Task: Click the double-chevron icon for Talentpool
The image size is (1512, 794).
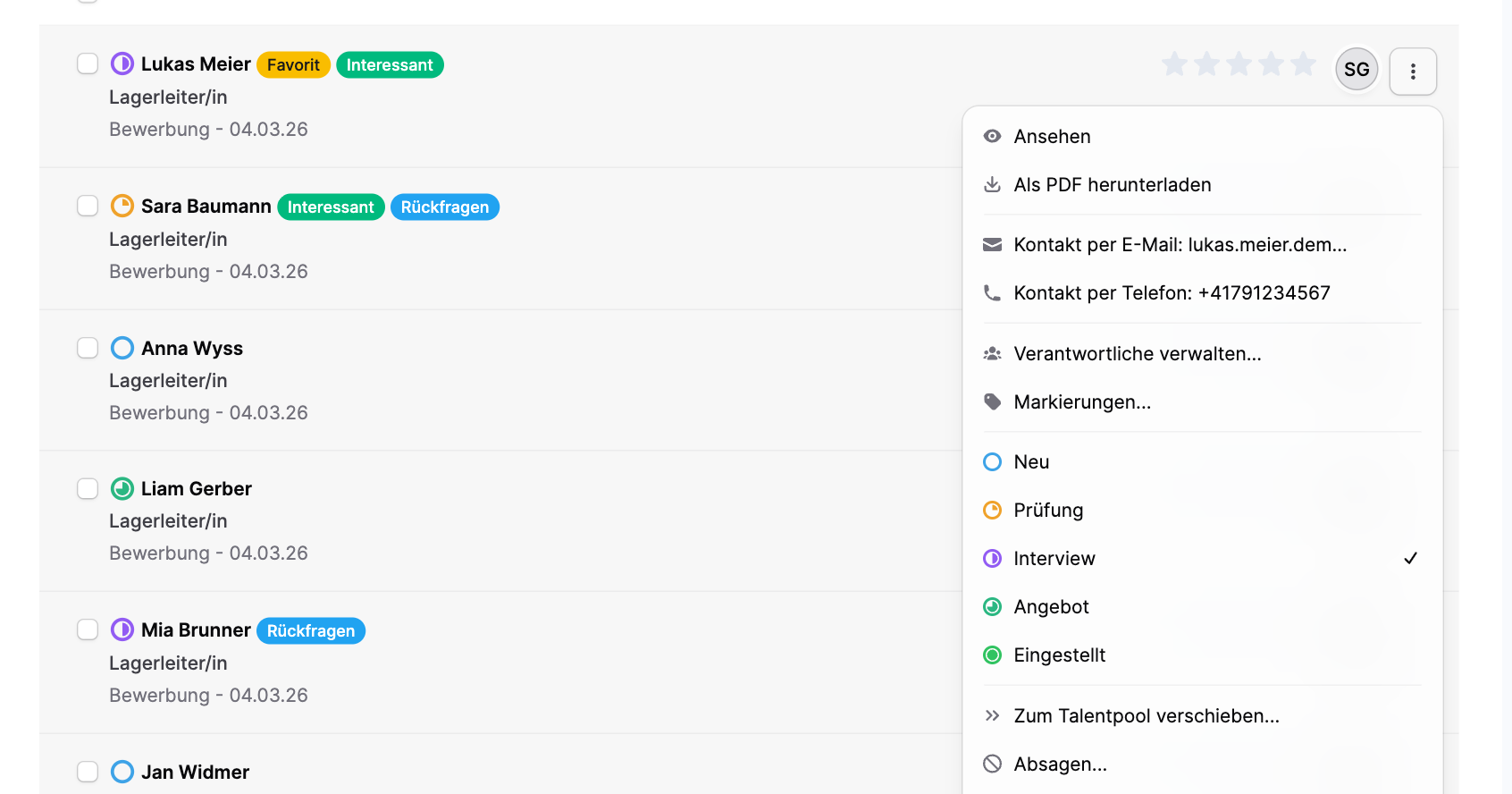Action: pyautogui.click(x=992, y=716)
